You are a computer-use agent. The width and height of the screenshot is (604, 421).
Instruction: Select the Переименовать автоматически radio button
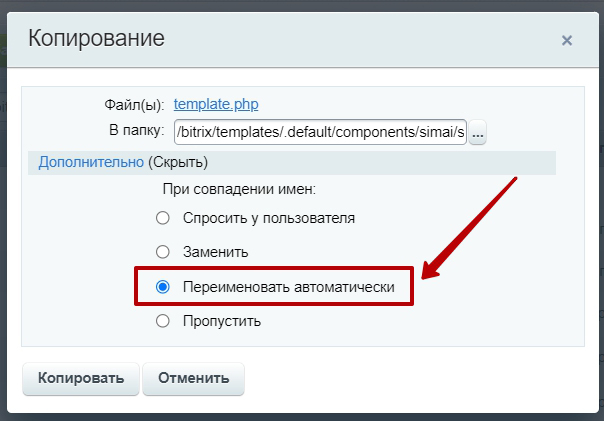point(163,287)
